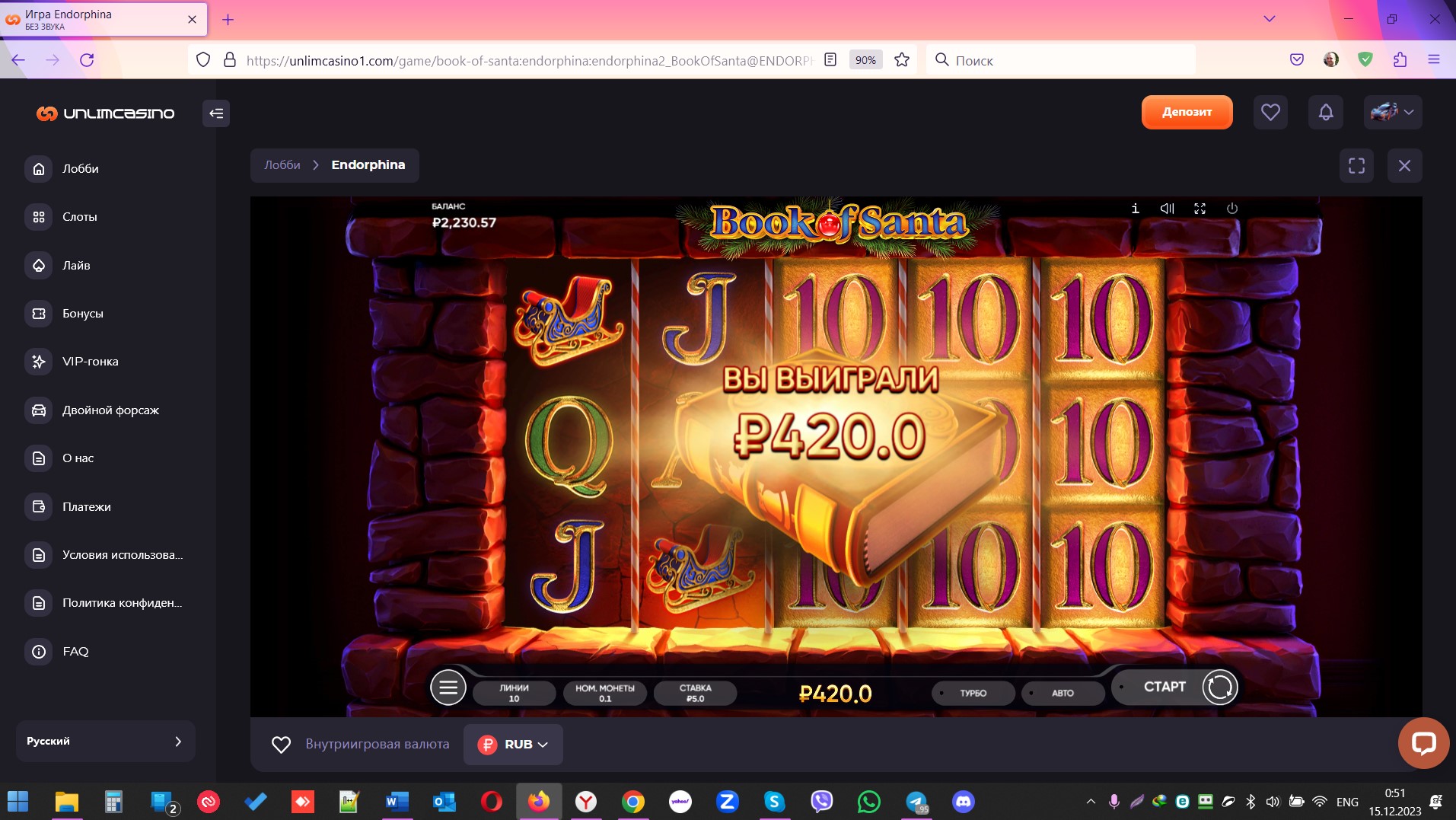Close the game with the X button
Viewport: 1456px width, 820px height.
point(1404,165)
